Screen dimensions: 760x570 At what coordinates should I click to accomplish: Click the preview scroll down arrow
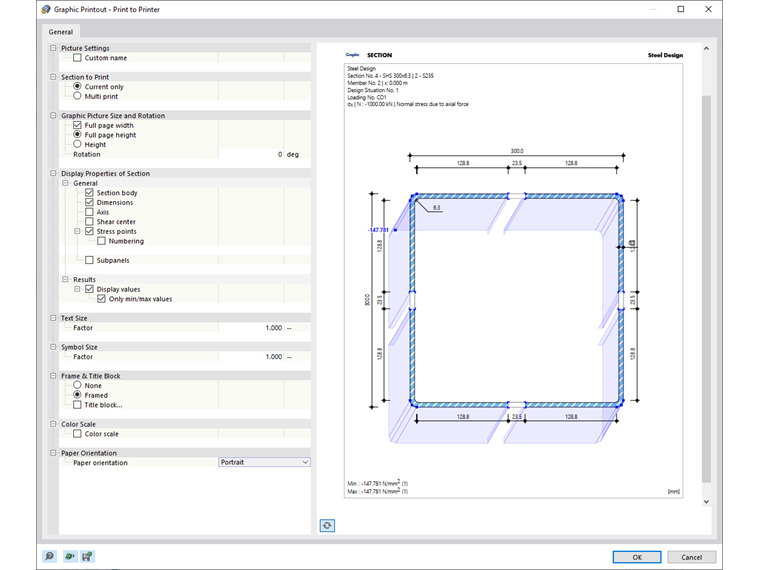click(706, 502)
